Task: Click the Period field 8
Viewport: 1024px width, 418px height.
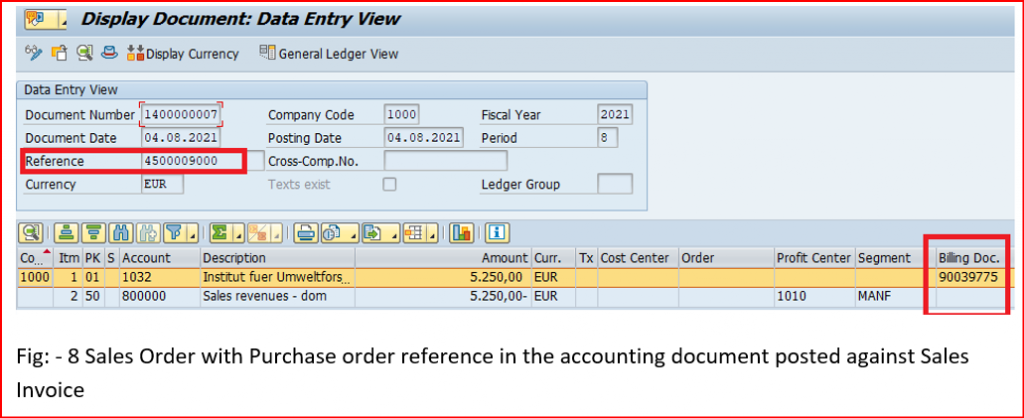Action: 607,138
